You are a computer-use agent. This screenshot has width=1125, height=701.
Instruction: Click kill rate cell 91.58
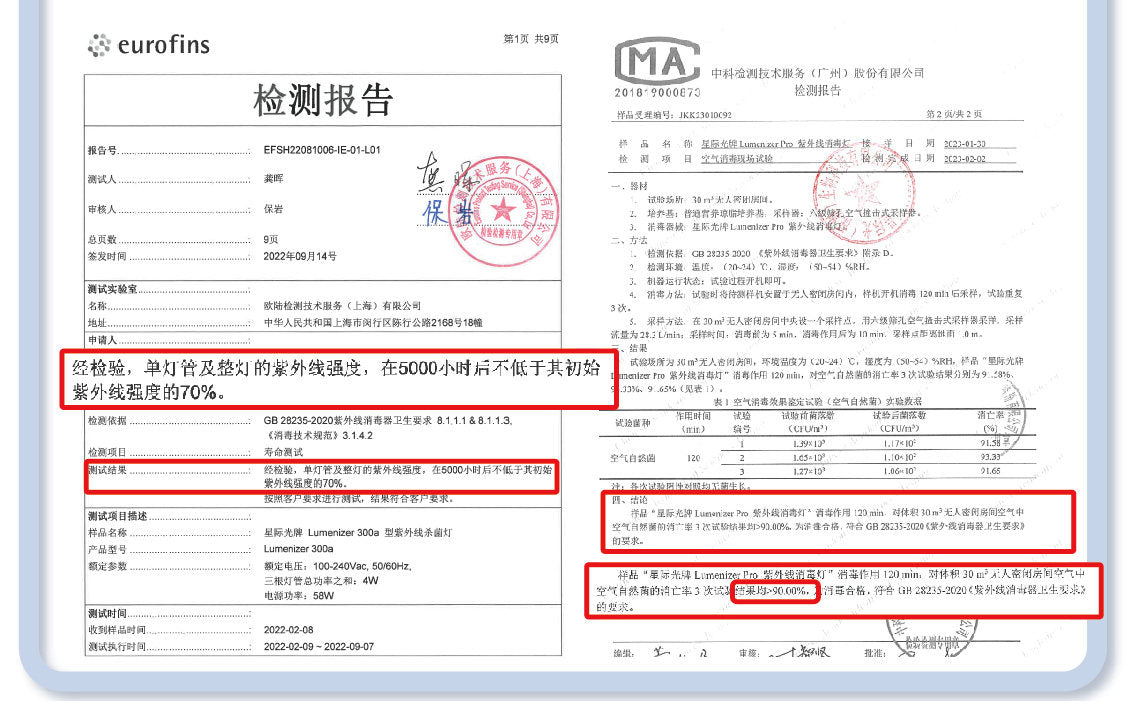[x=991, y=444]
